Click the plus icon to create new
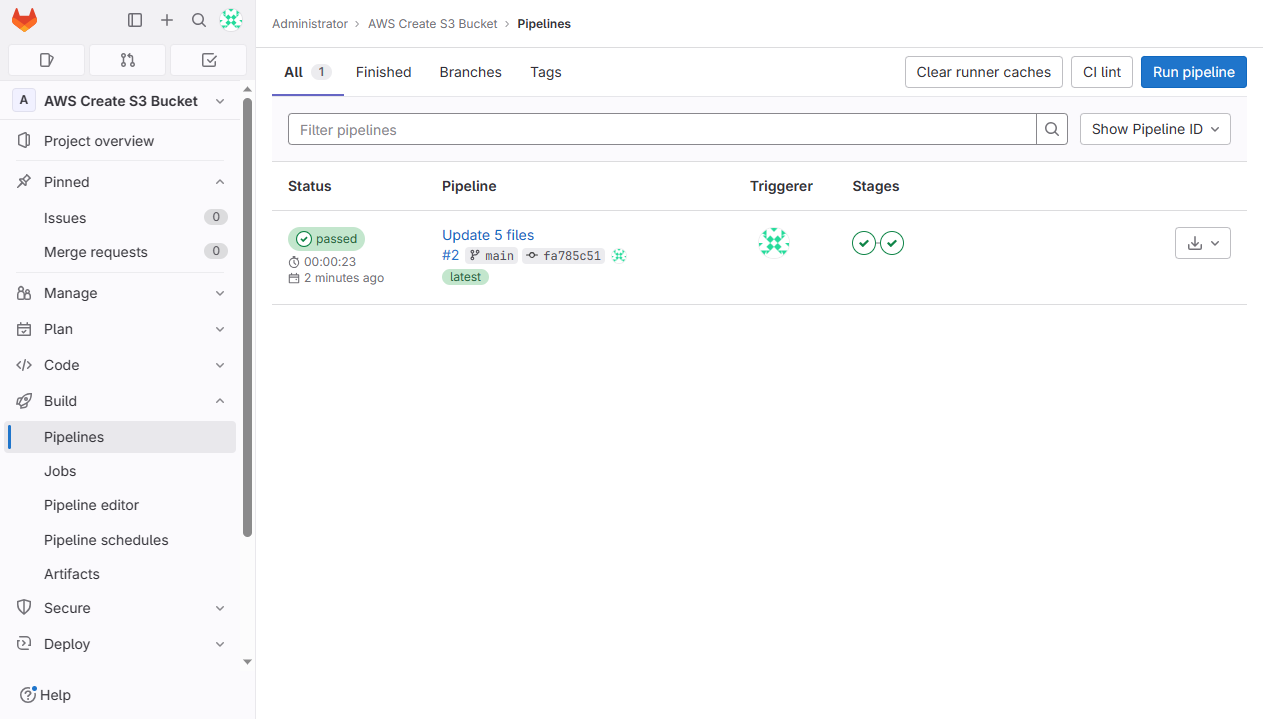 pyautogui.click(x=167, y=19)
